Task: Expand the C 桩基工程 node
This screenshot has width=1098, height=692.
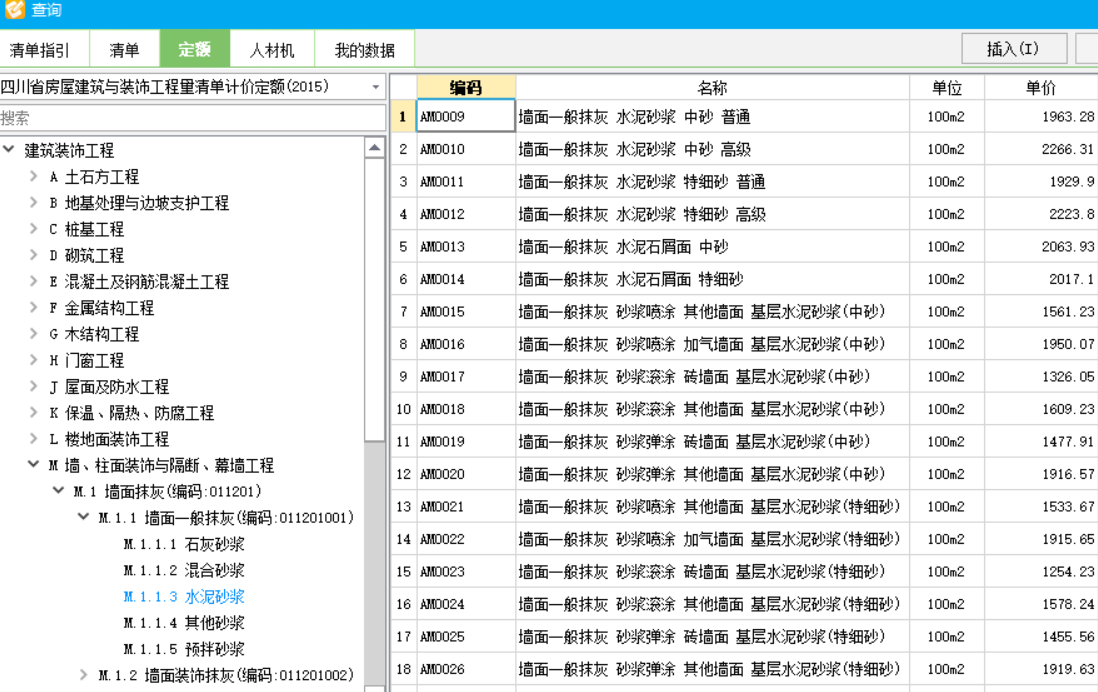Action: 33,228
